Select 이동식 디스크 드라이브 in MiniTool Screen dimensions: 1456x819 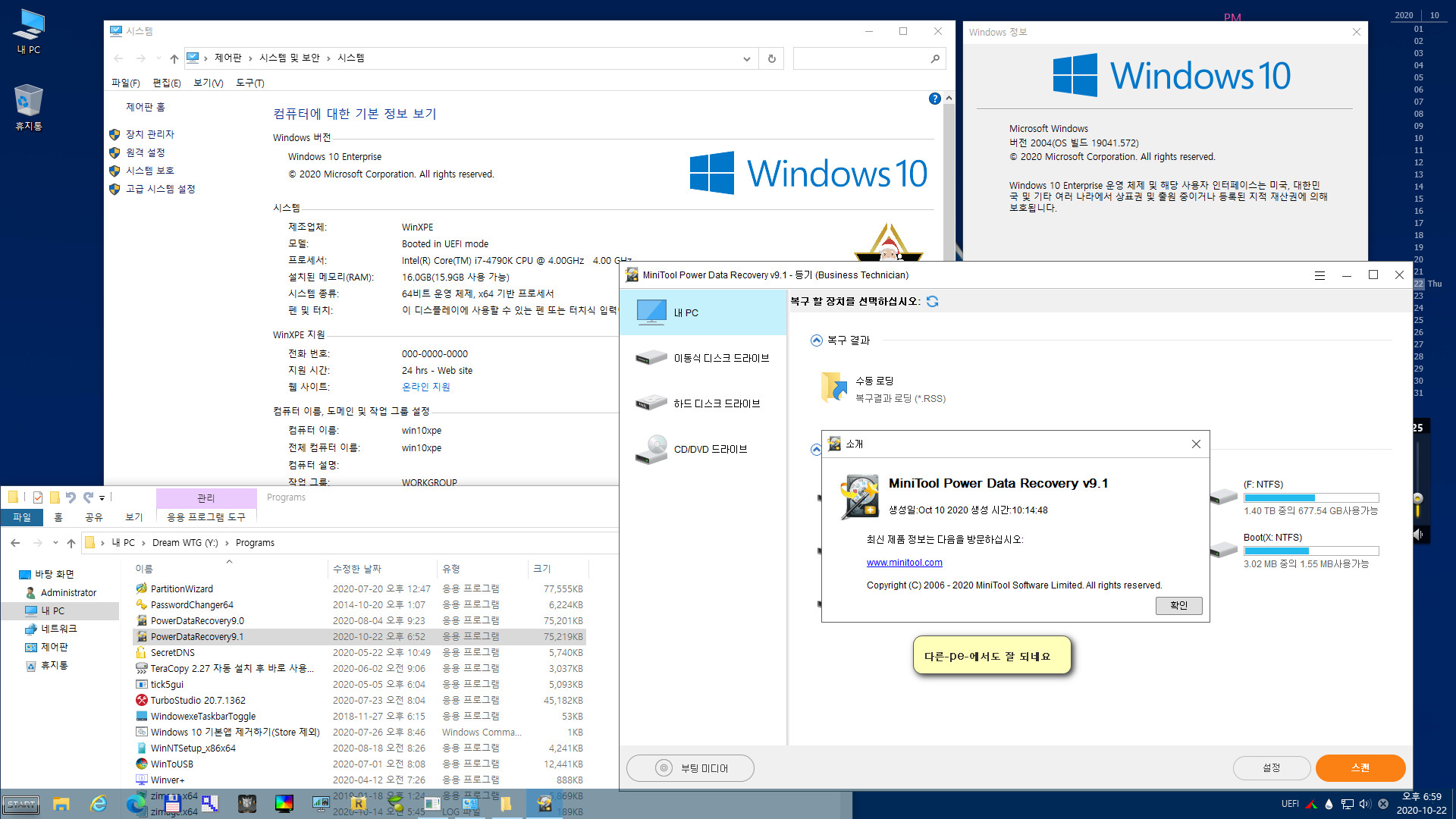[x=703, y=358]
